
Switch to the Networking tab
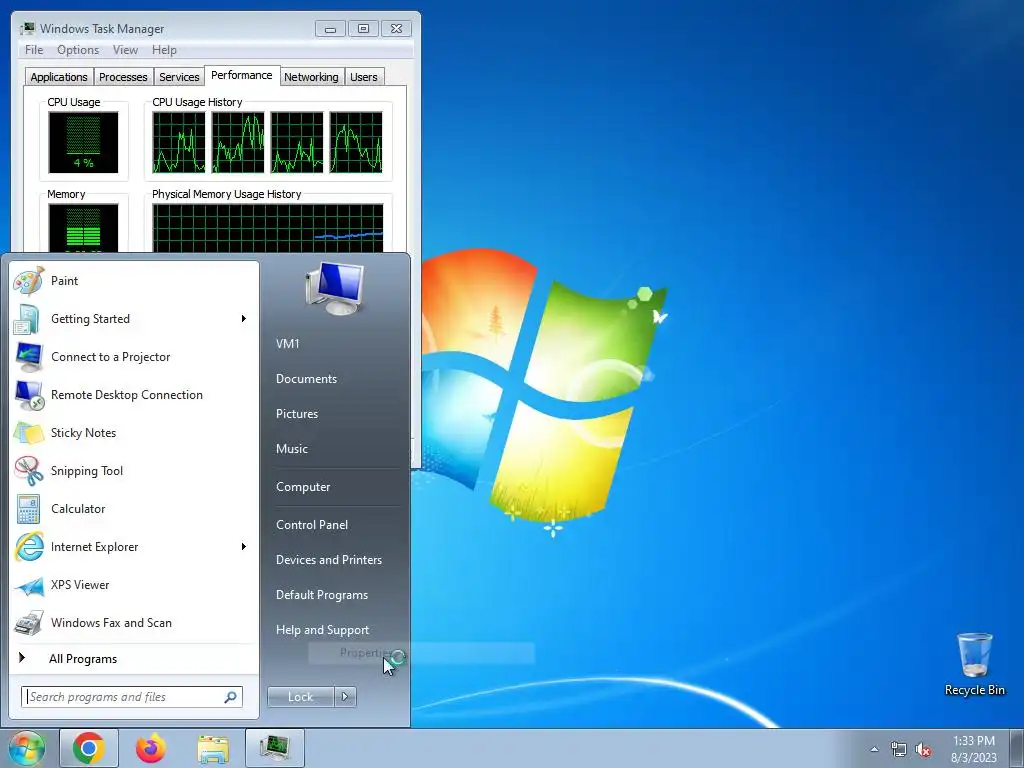click(311, 76)
